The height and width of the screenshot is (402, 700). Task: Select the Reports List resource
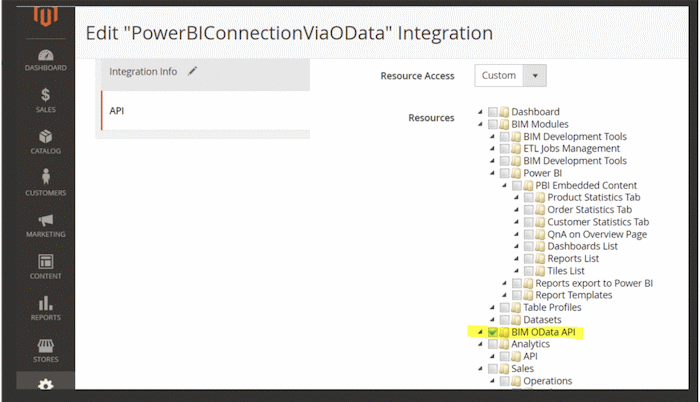click(573, 259)
